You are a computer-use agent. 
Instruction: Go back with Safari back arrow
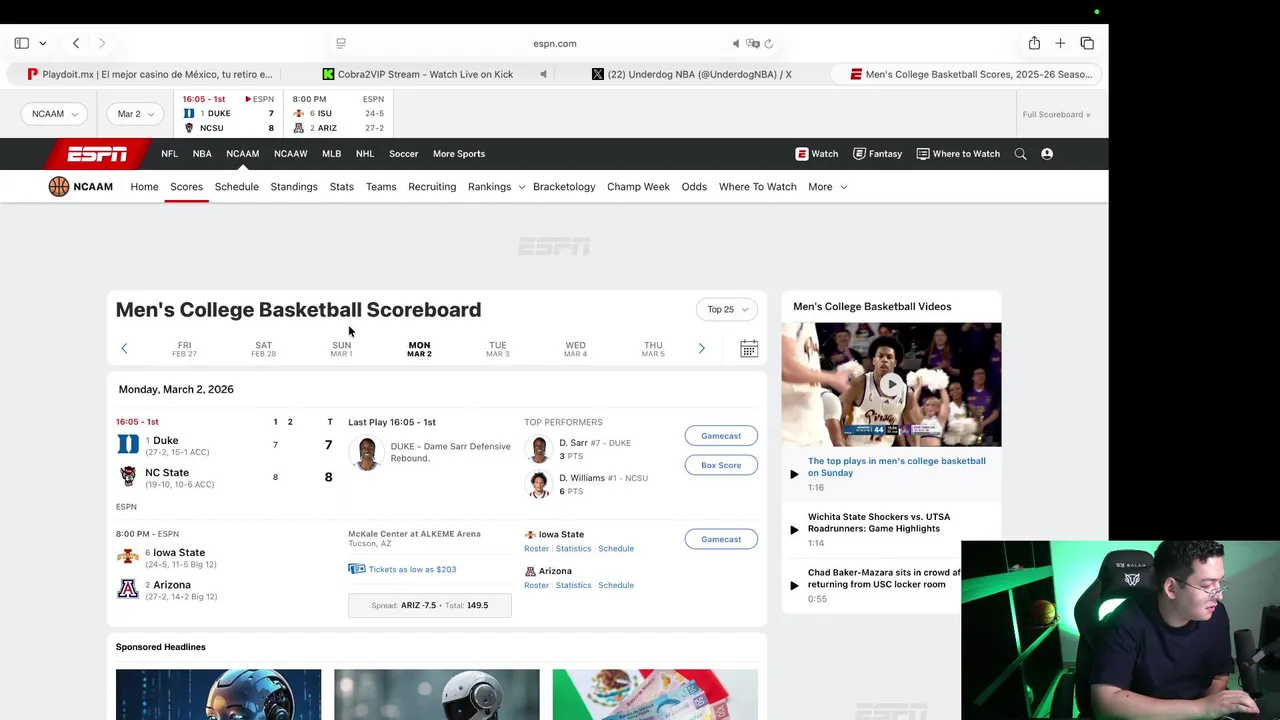pyautogui.click(x=76, y=43)
